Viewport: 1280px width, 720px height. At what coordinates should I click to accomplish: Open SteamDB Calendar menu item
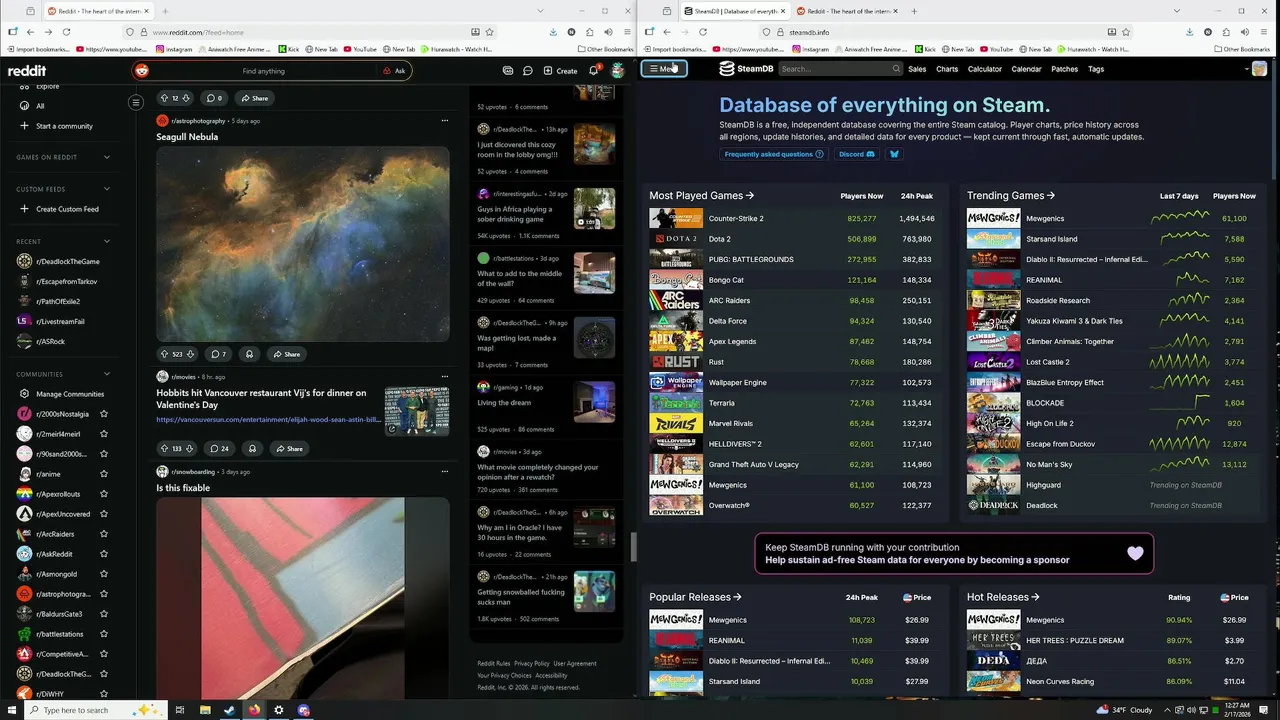pos(1026,69)
